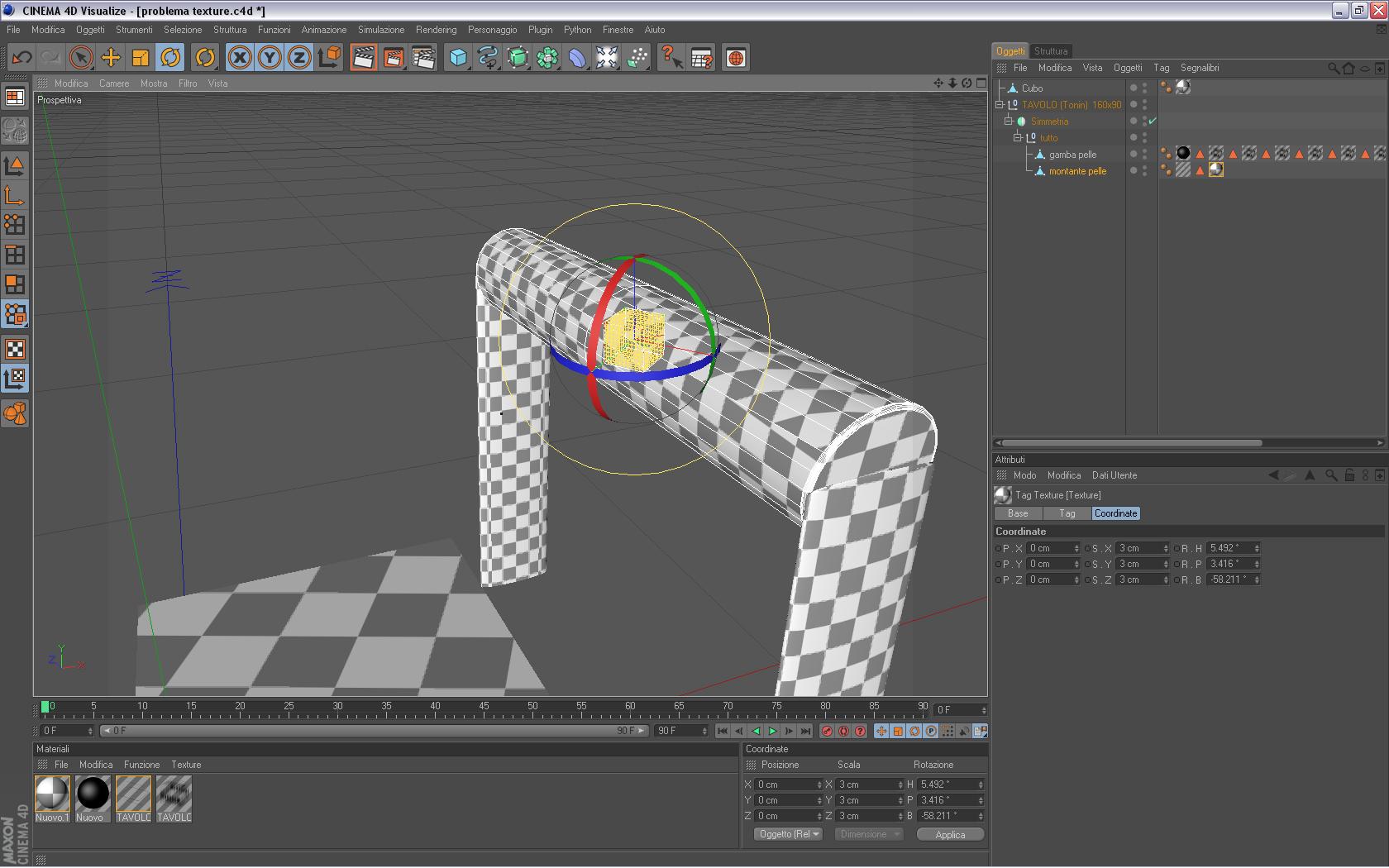1389x868 pixels.
Task: Activate the Move tool in the toolbar
Action: 111,57
